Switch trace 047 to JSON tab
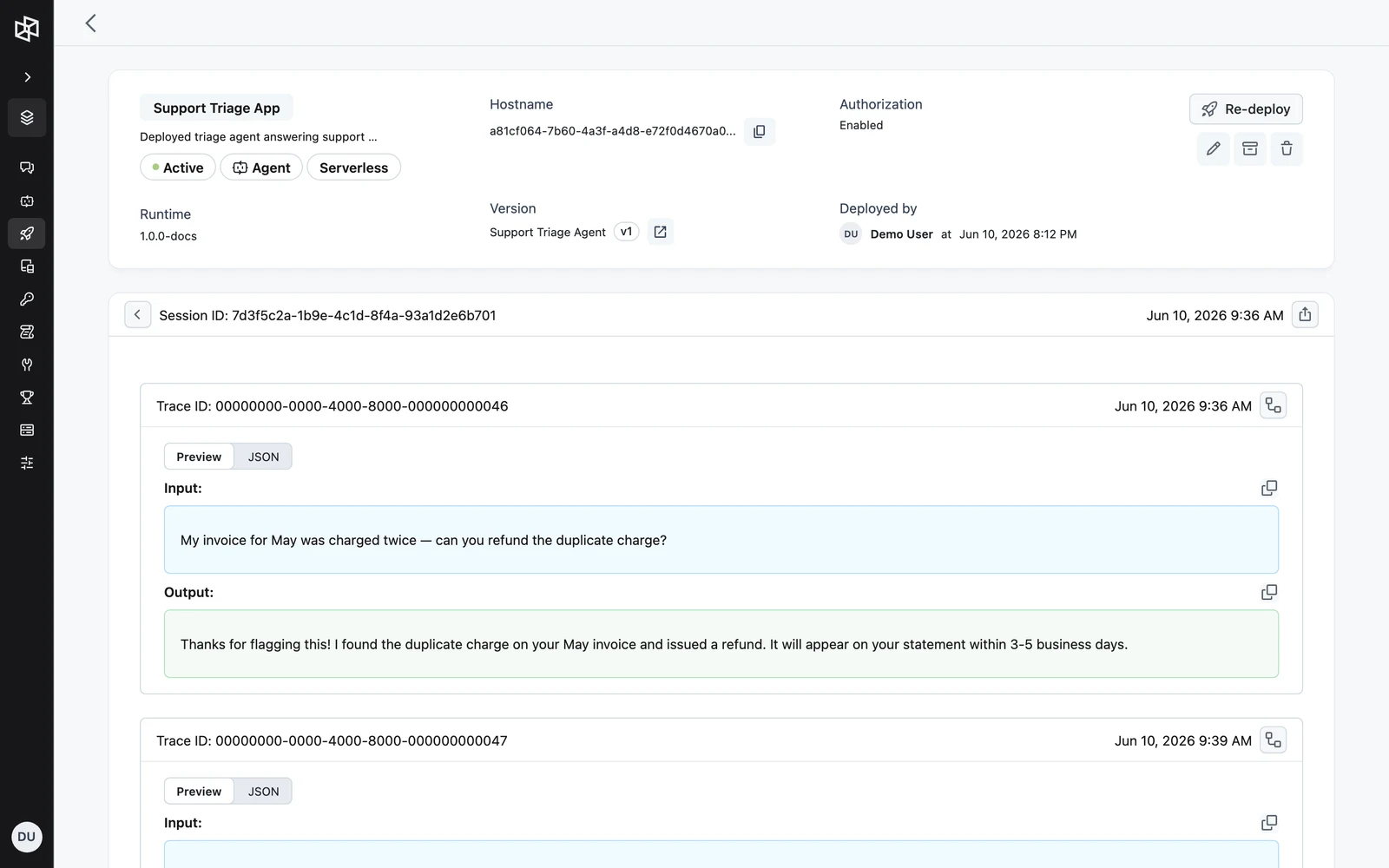Viewport: 1389px width, 868px height. 263,792
